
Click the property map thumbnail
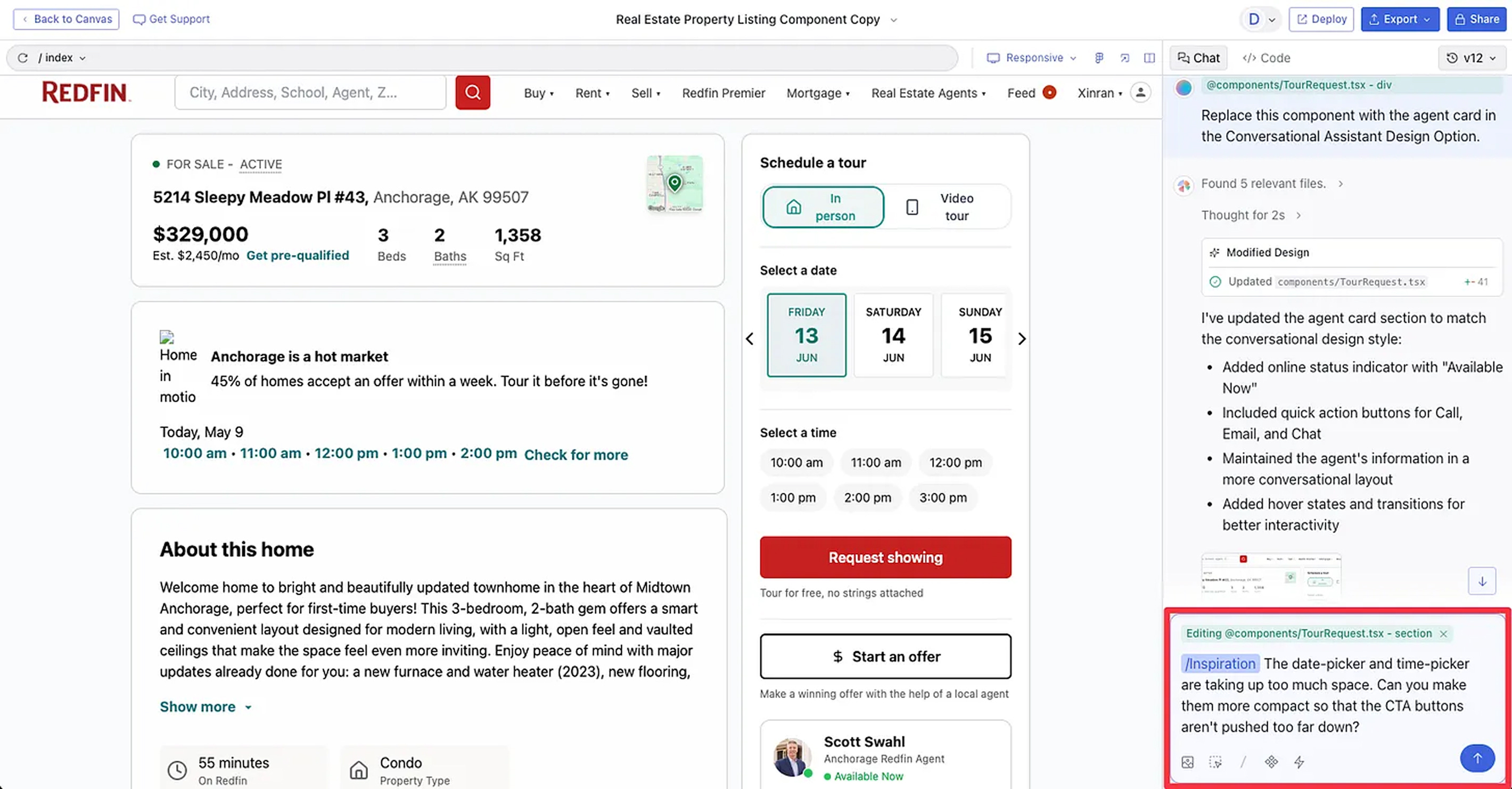(x=674, y=183)
